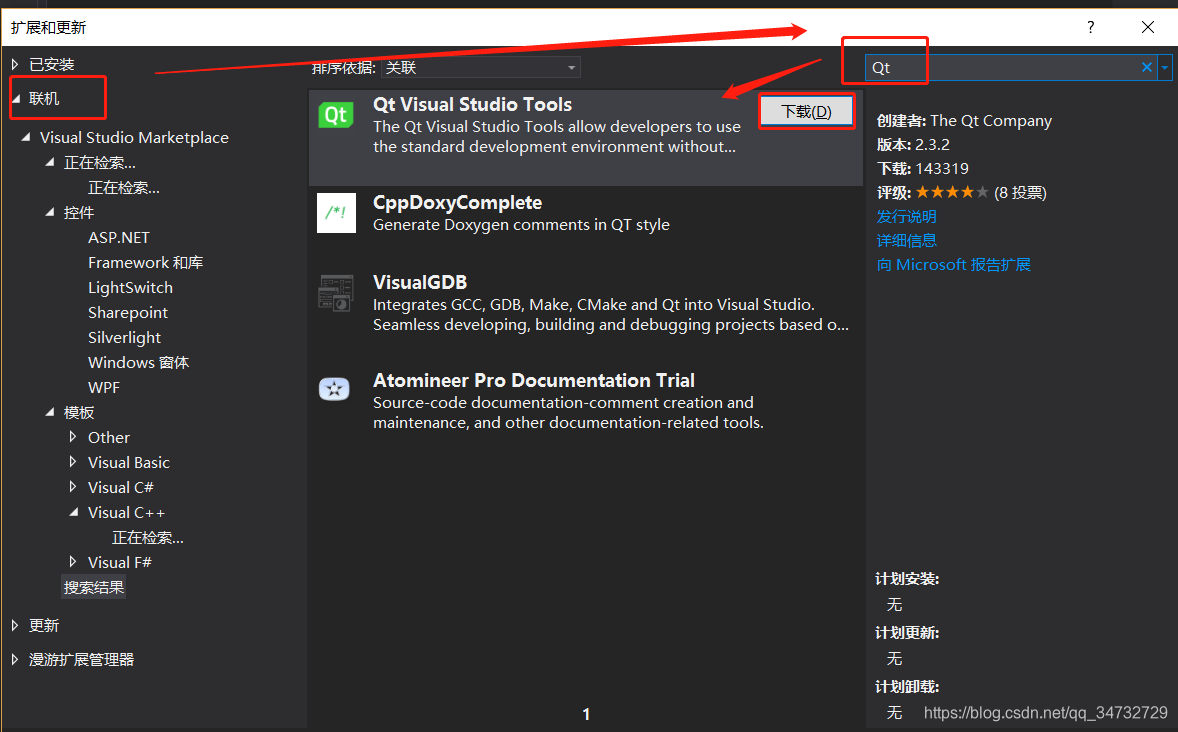Click the star rating of the extension
Image resolution: width=1178 pixels, height=732 pixels.
point(951,192)
